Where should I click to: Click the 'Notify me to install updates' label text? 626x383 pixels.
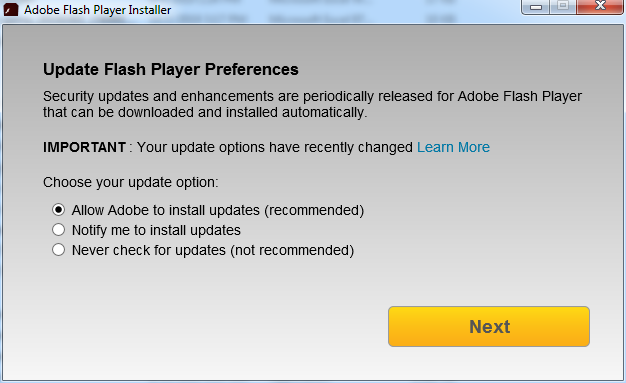(x=156, y=230)
